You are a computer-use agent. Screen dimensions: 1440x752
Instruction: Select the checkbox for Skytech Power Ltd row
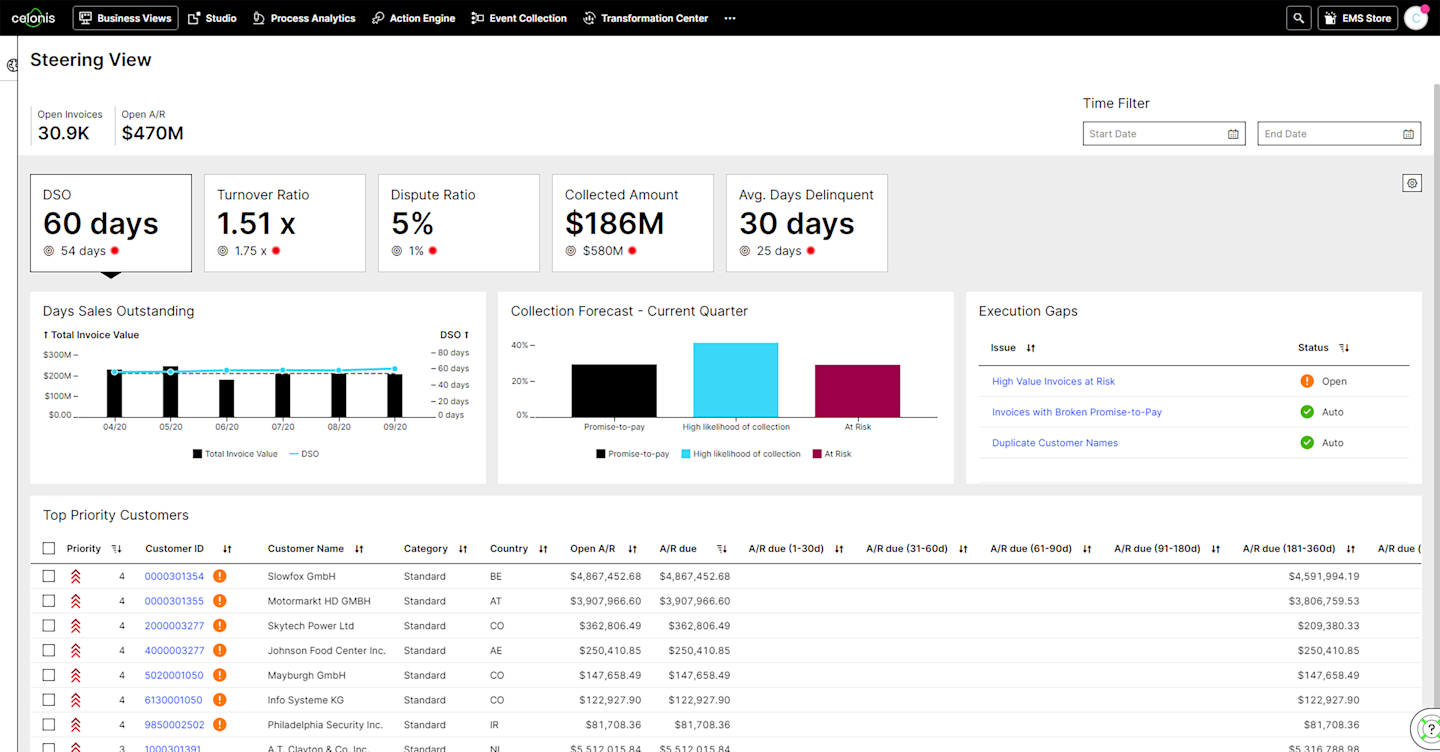[48, 625]
